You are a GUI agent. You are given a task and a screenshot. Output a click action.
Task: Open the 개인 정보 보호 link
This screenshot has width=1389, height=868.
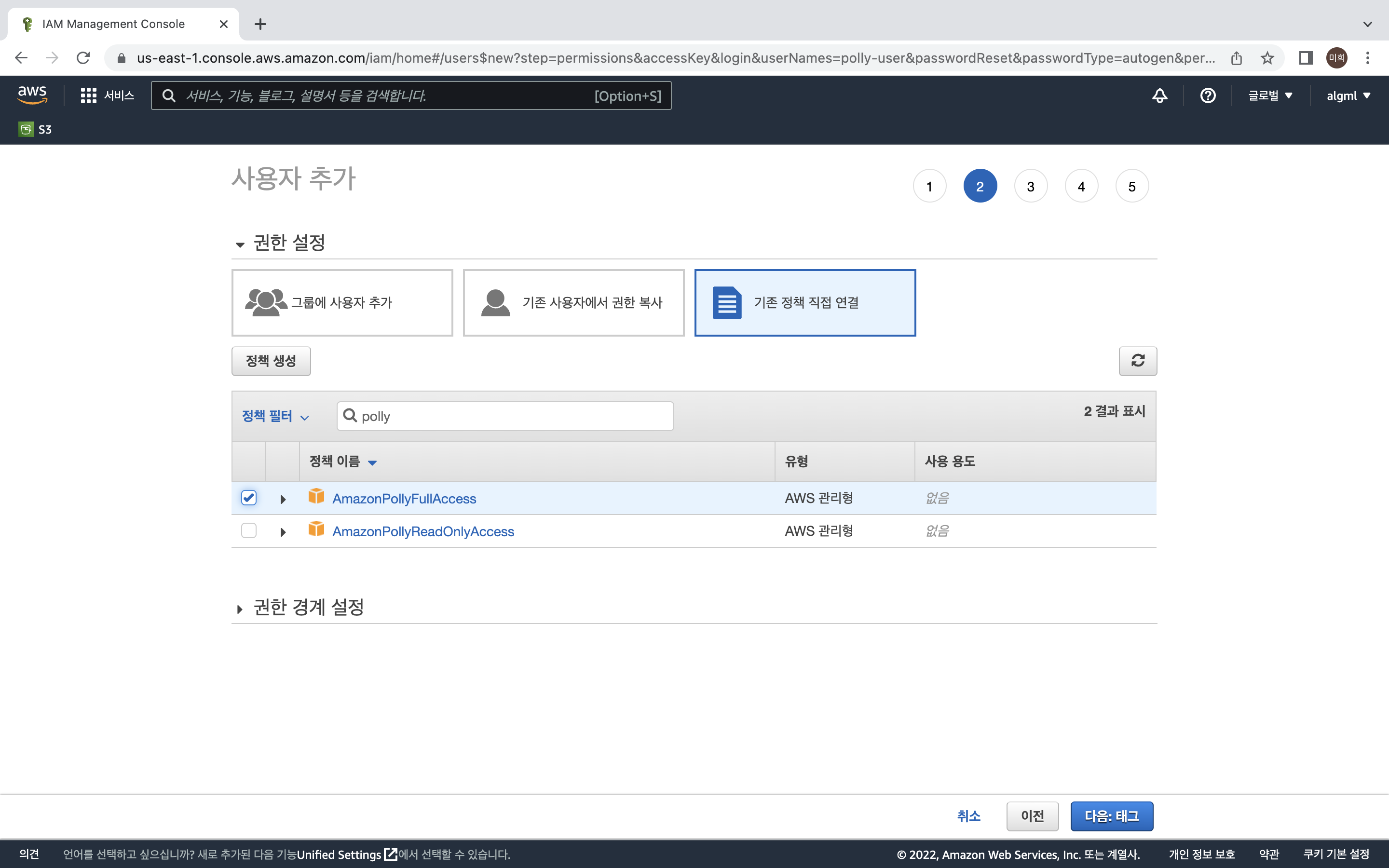(x=1201, y=854)
